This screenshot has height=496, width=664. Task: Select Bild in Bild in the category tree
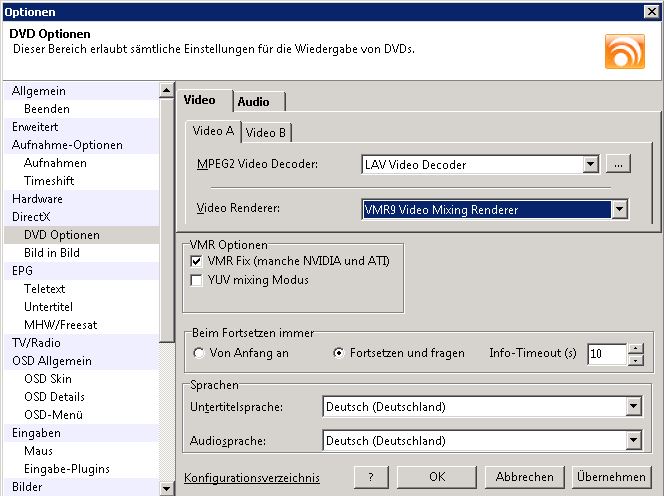coord(52,253)
